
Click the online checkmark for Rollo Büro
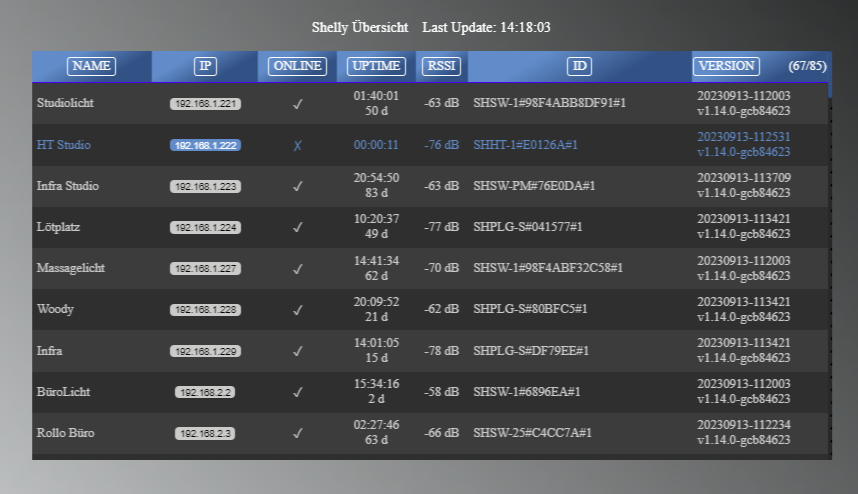297,433
